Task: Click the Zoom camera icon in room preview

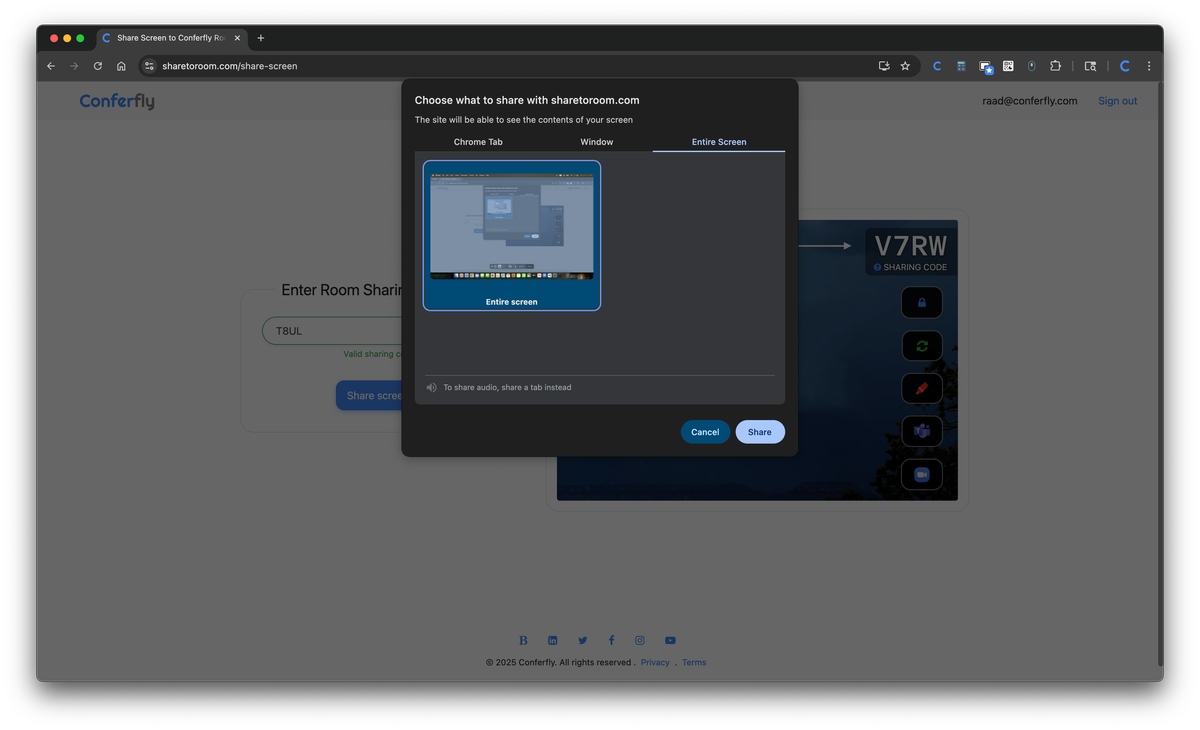Action: (x=922, y=474)
